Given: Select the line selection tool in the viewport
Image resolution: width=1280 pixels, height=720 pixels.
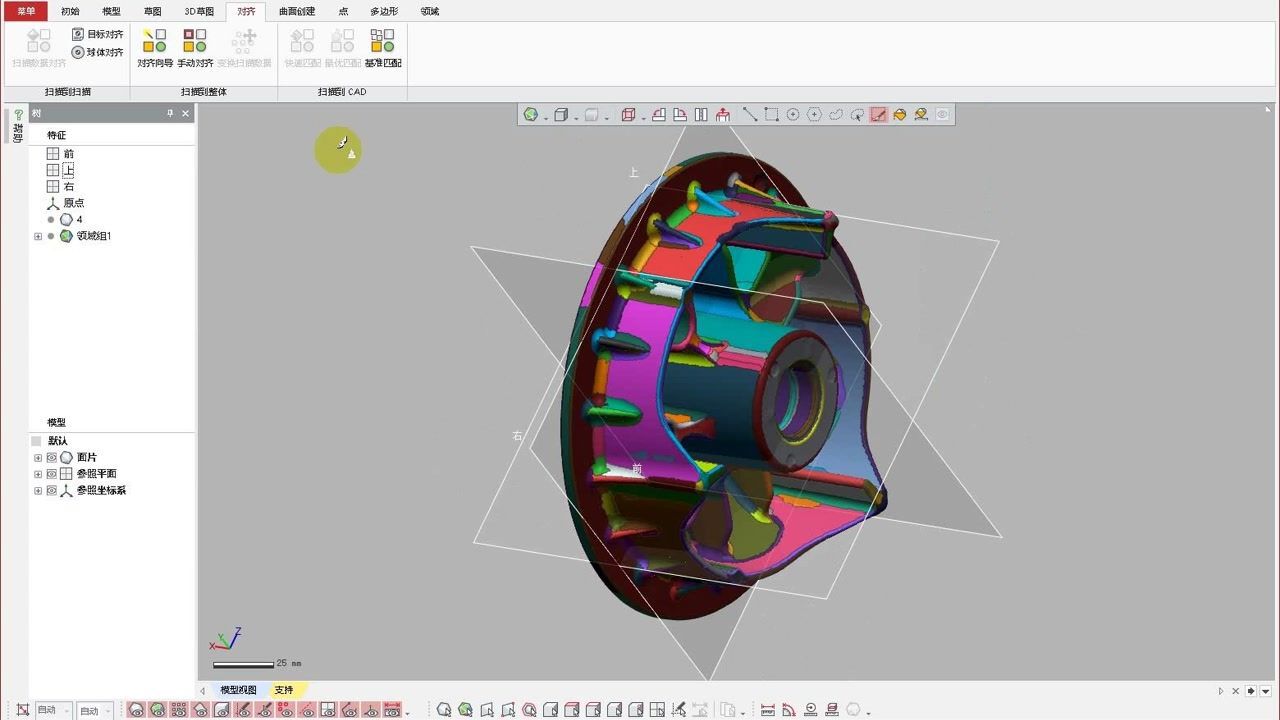Looking at the screenshot, I should [750, 114].
